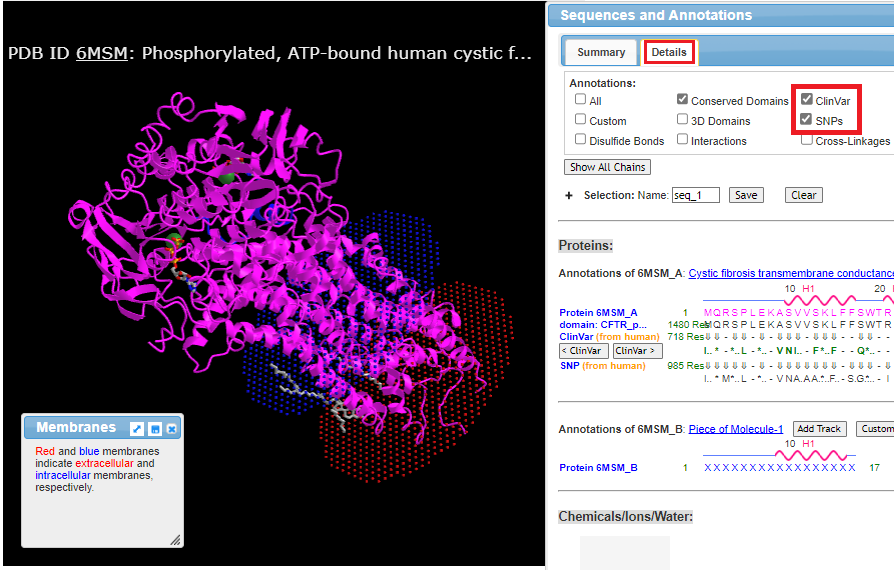Toggle the All annotations checkbox

[x=580, y=99]
